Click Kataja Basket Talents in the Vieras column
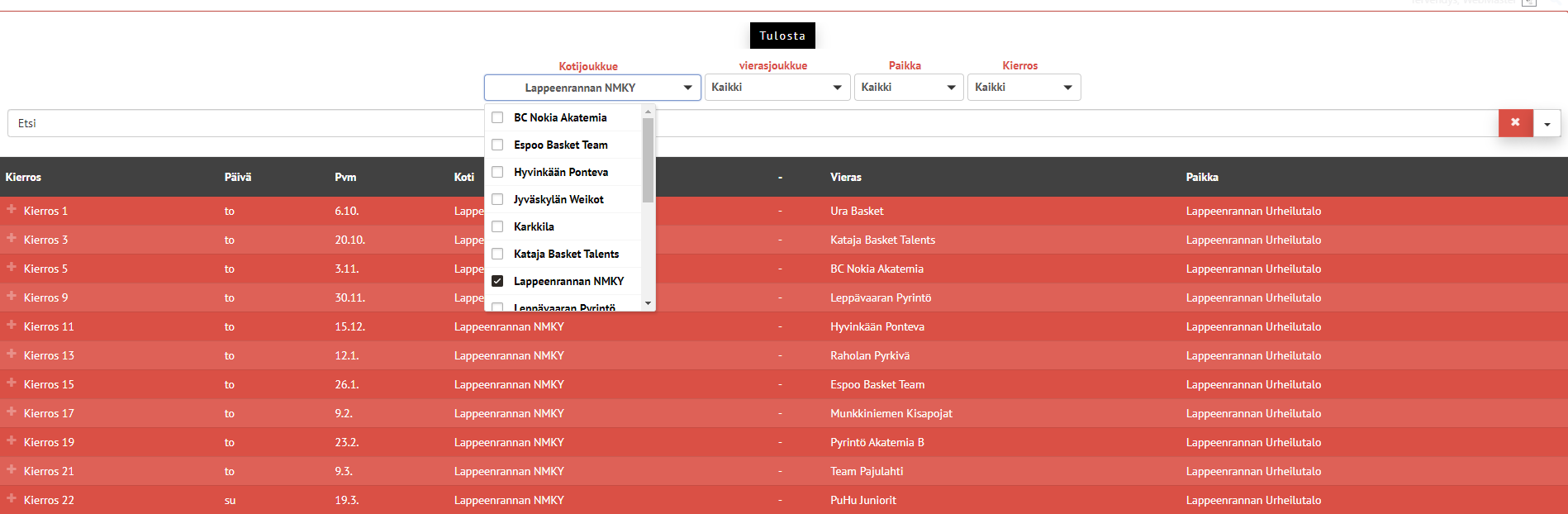The width and height of the screenshot is (1568, 514). click(x=883, y=240)
